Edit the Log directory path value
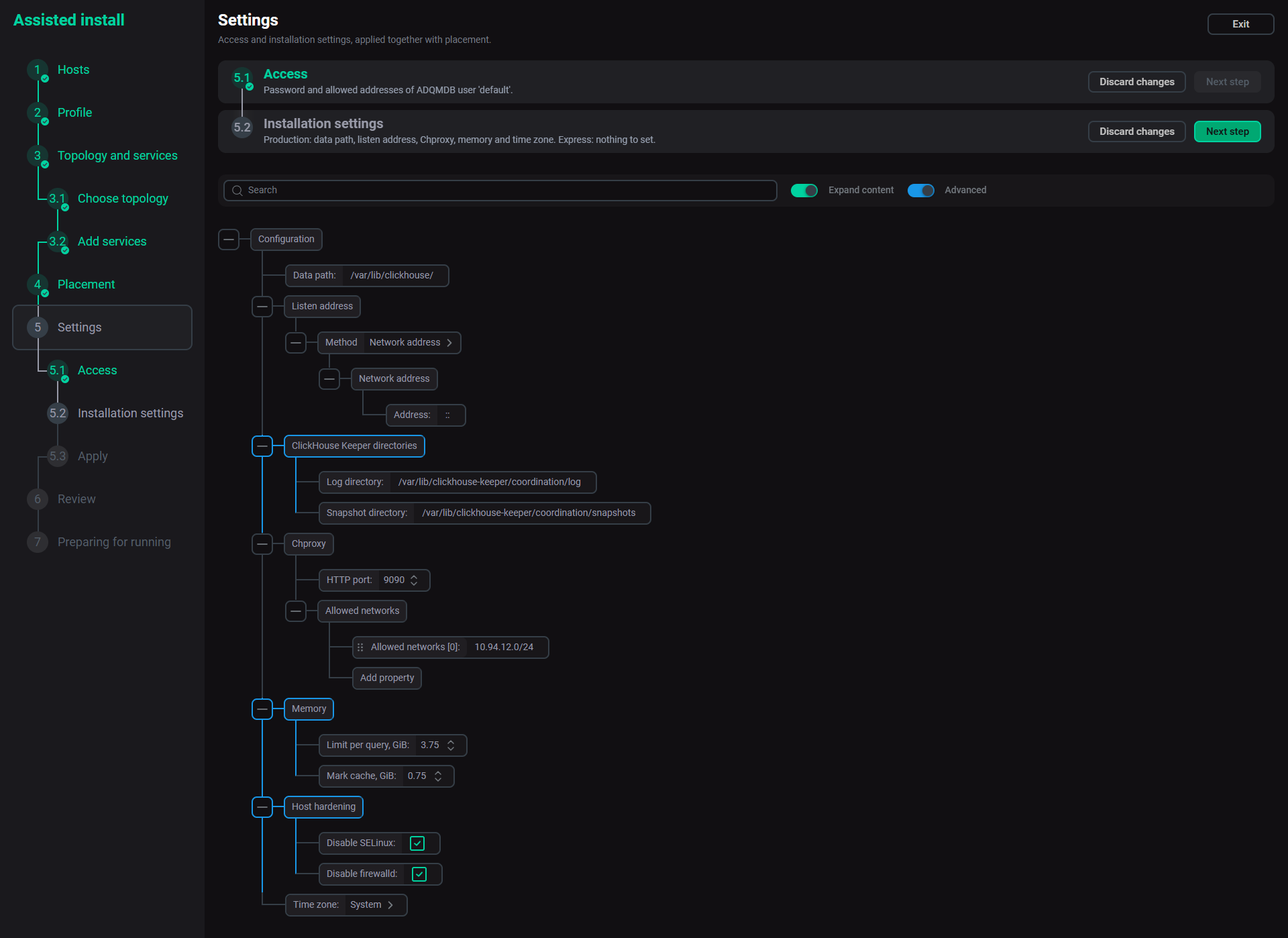1288x938 pixels. coord(492,482)
